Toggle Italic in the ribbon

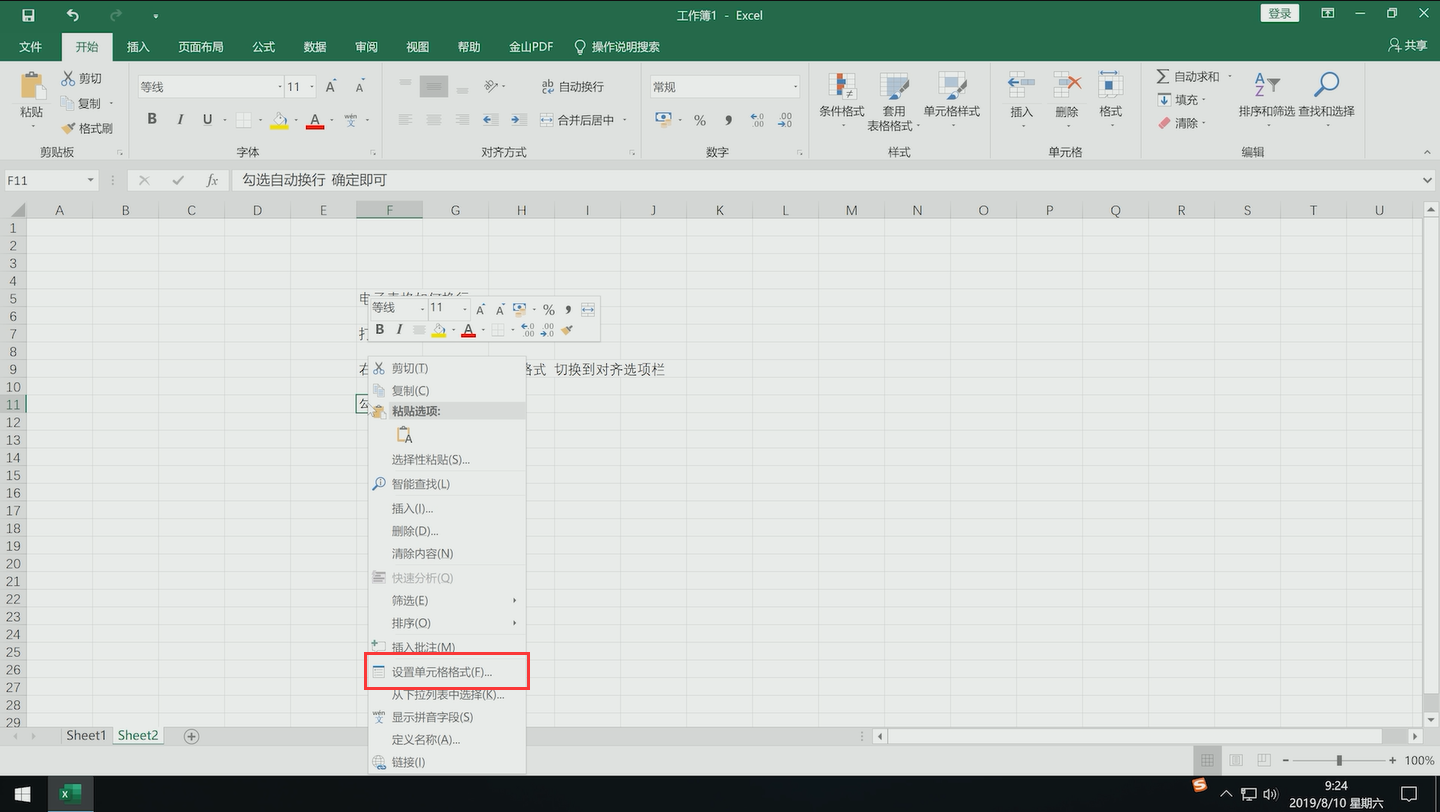[x=180, y=120]
